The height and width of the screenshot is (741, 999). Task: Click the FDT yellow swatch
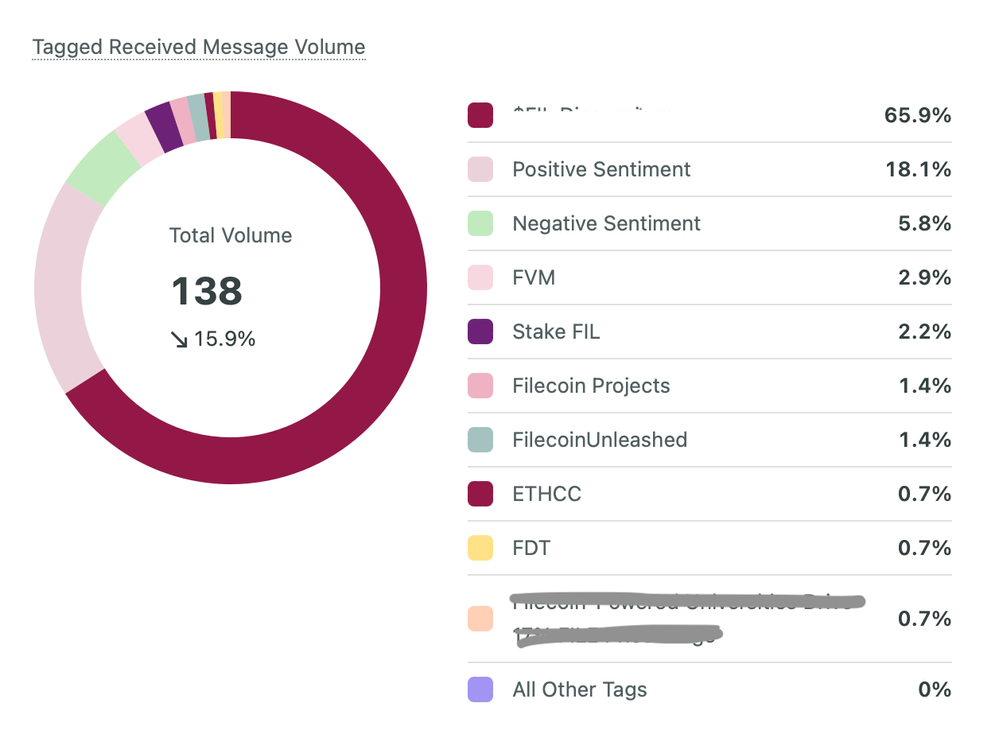point(480,548)
